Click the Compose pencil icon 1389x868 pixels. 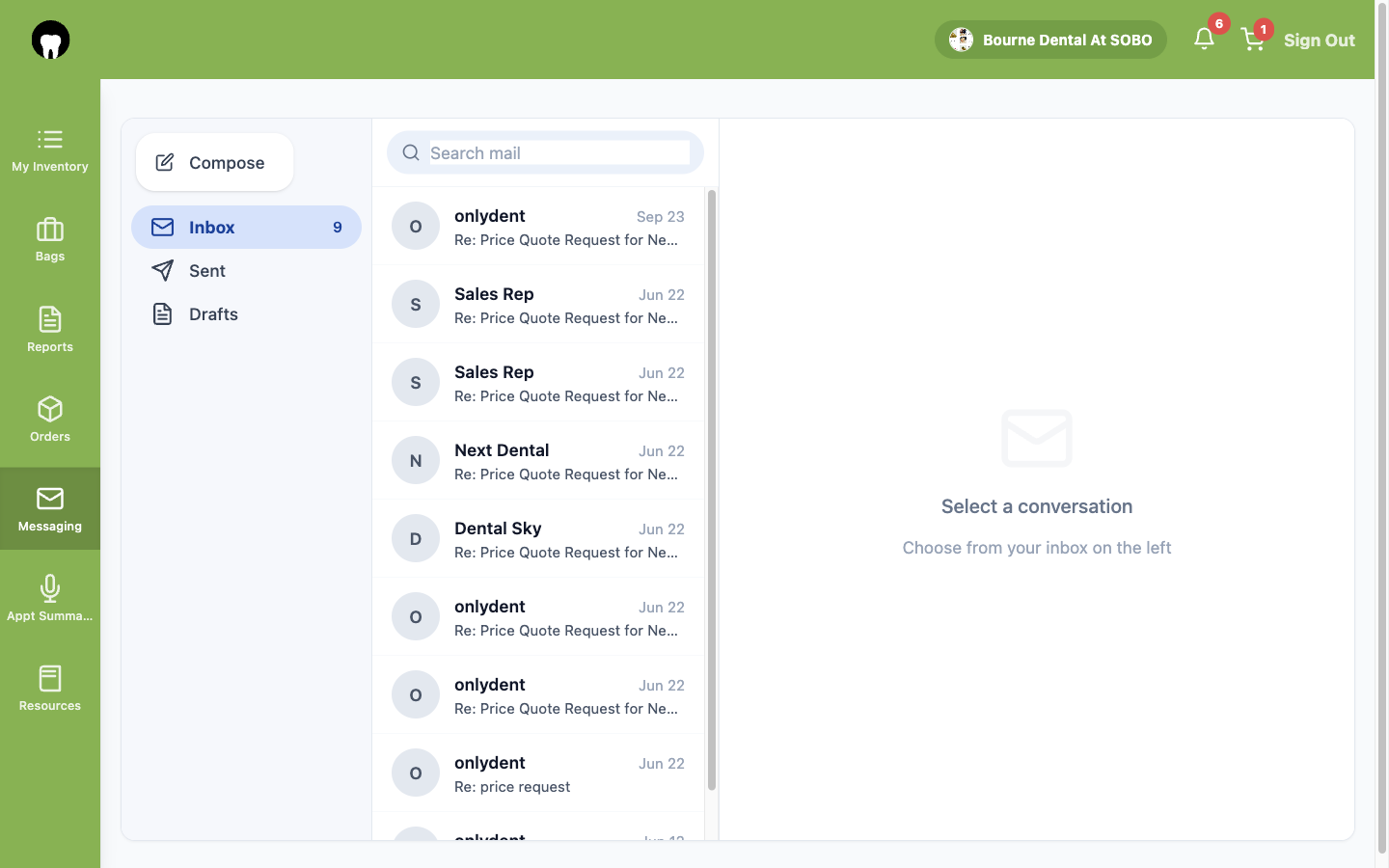165,162
